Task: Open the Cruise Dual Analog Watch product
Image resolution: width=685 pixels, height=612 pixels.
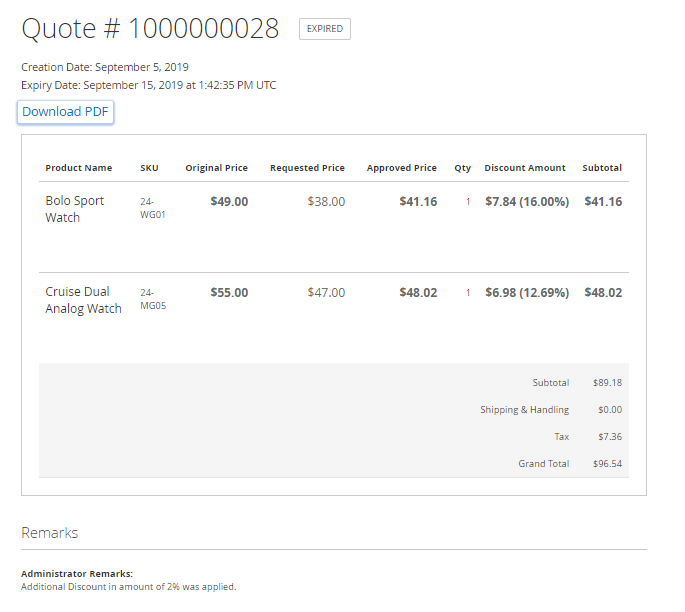Action: click(x=83, y=300)
